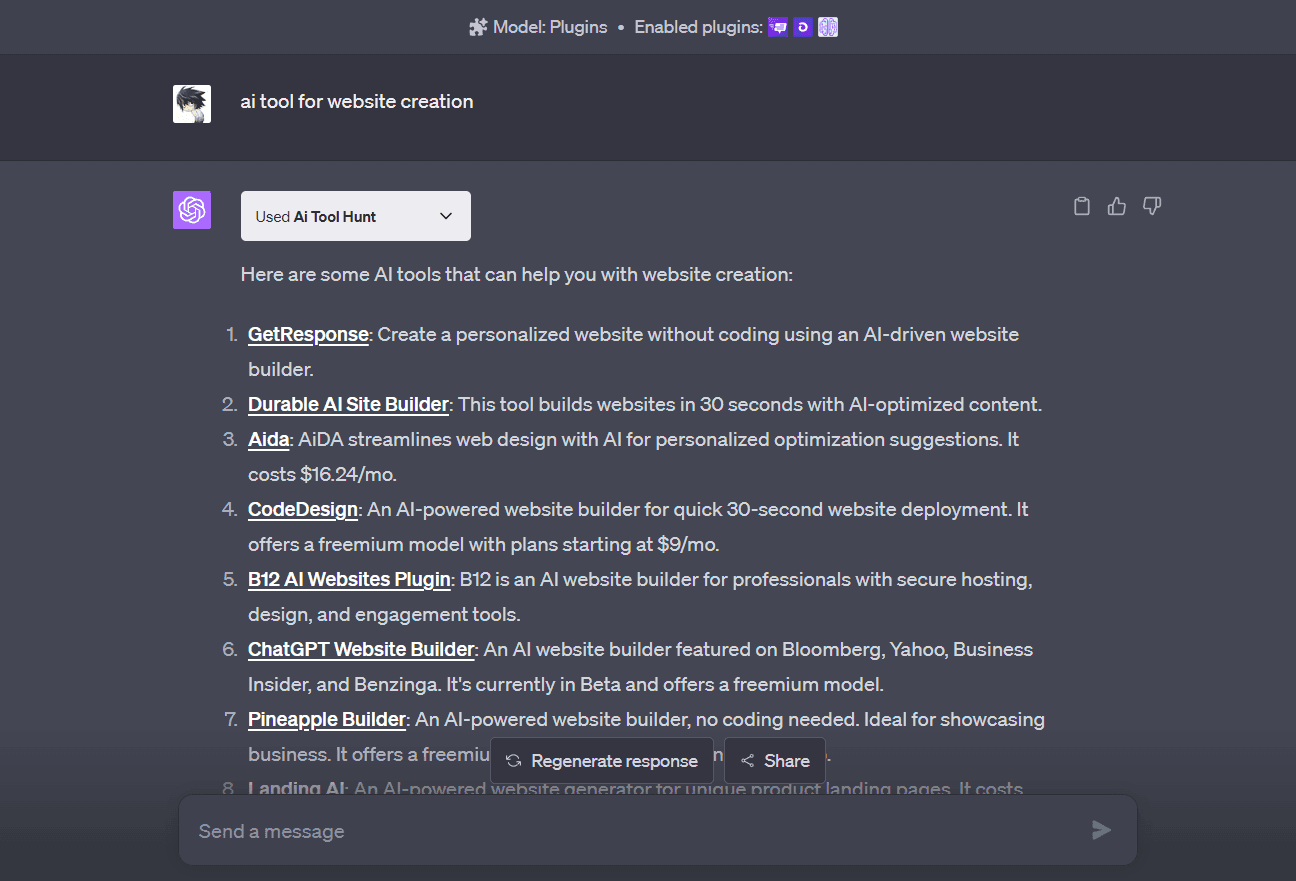Follow the CodeDesign link

(x=303, y=510)
